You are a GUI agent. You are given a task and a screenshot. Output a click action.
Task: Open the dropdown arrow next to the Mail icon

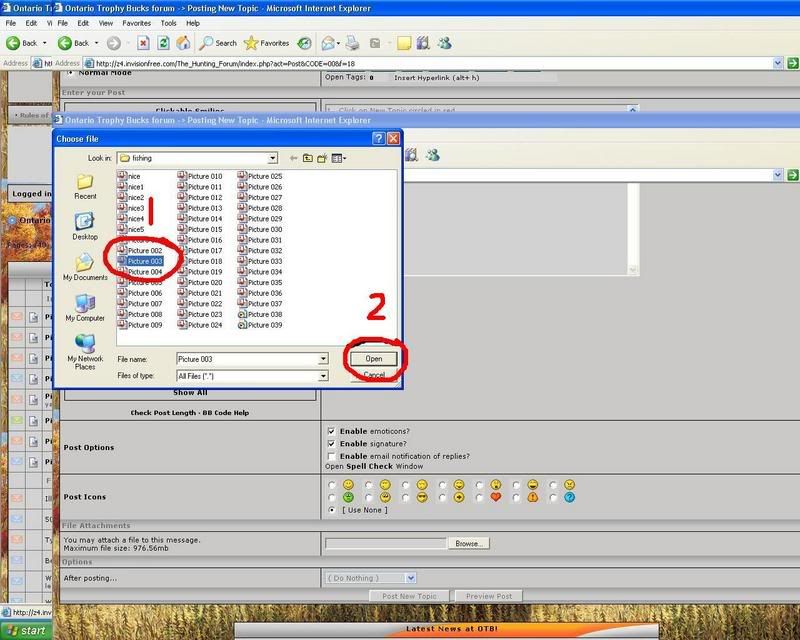pyautogui.click(x=338, y=43)
